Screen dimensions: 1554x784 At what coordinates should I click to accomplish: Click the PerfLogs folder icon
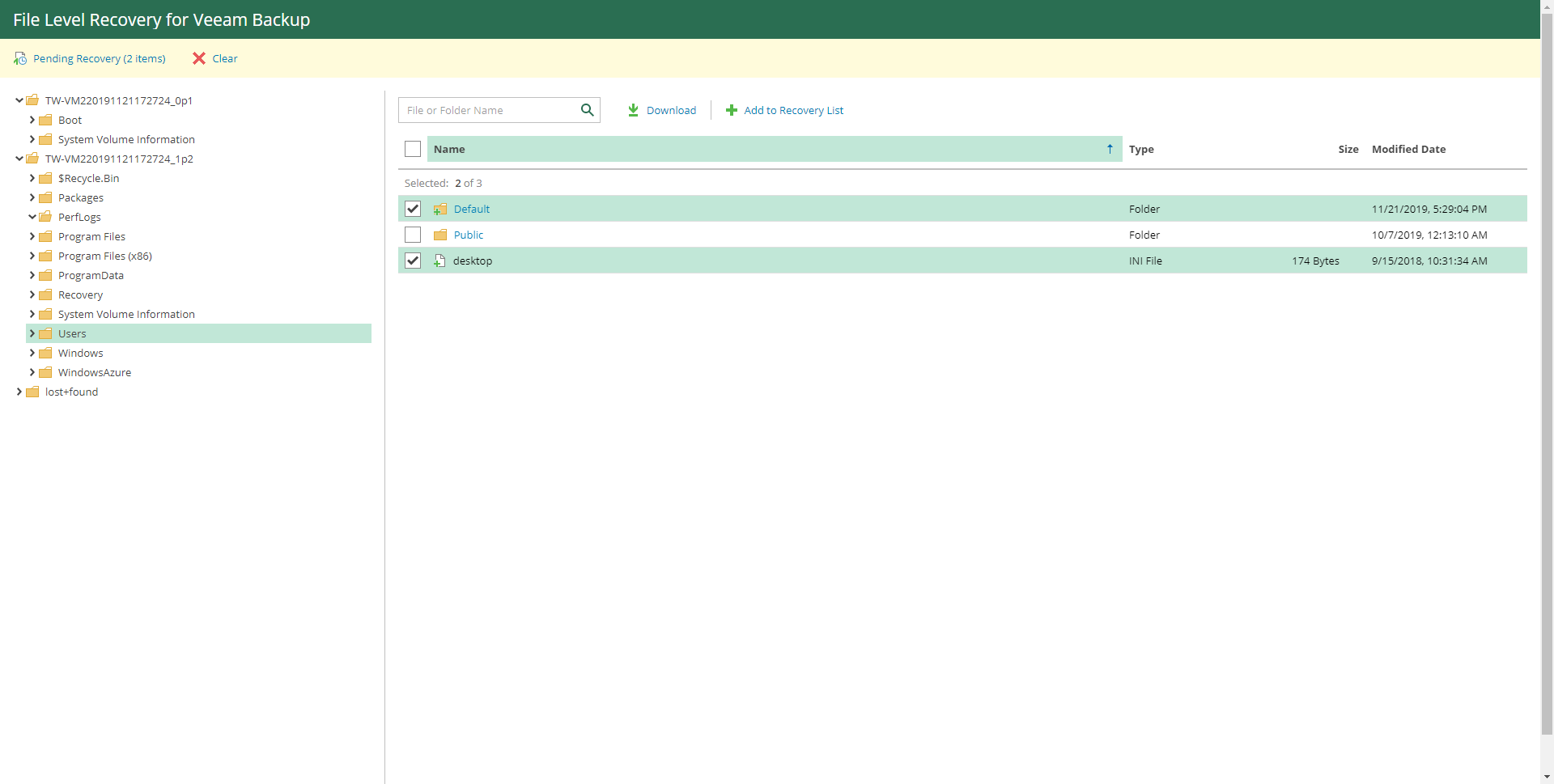point(45,217)
